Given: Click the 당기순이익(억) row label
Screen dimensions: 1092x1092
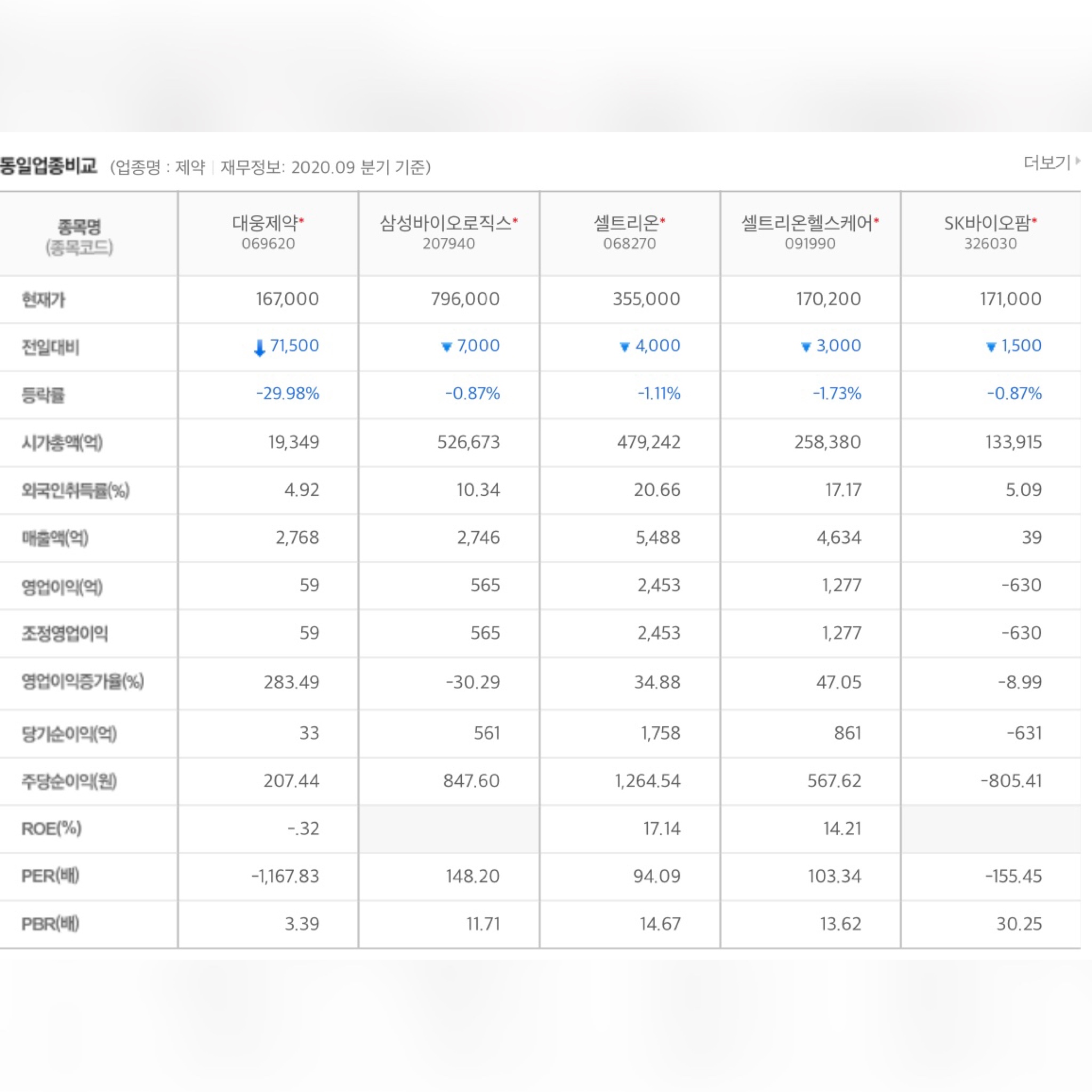Looking at the screenshot, I should (69, 734).
